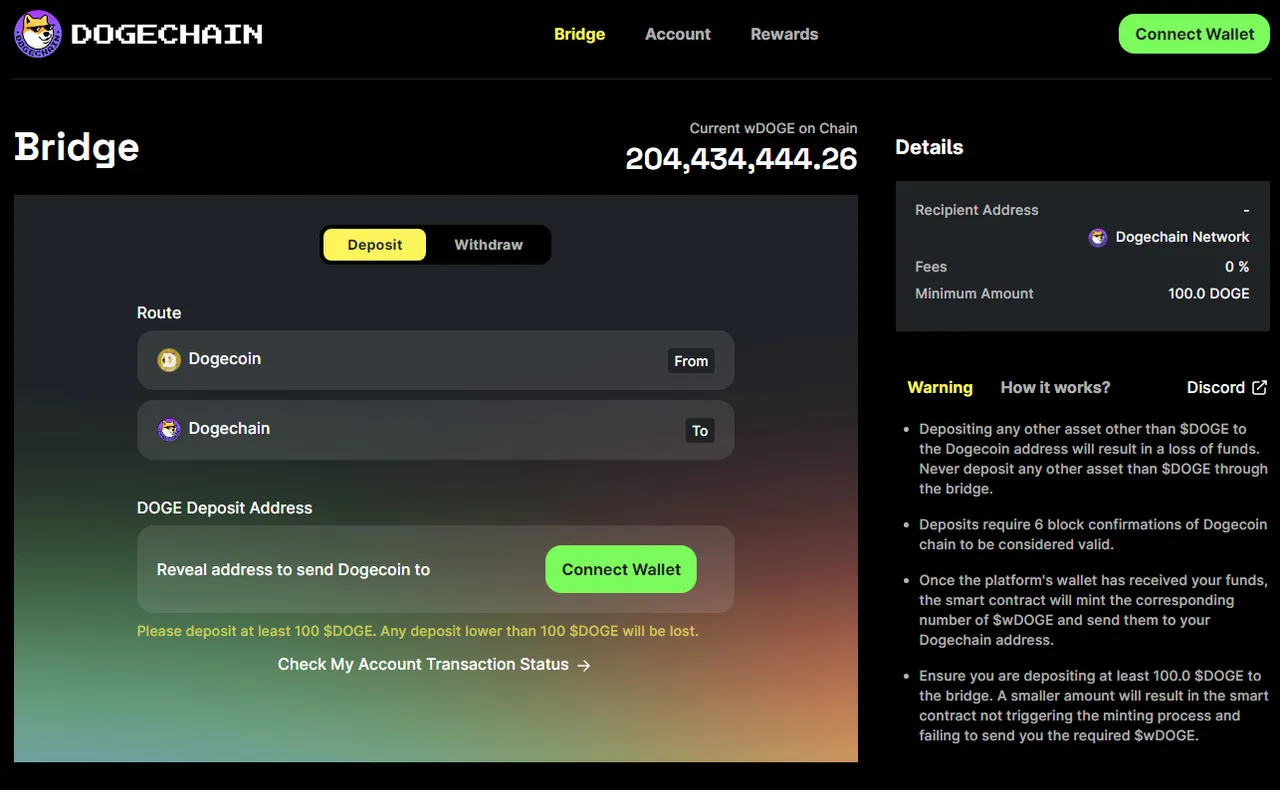Click the warning about minting $wDOGE
Viewport: 1280px width, 790px height.
pos(1093,610)
